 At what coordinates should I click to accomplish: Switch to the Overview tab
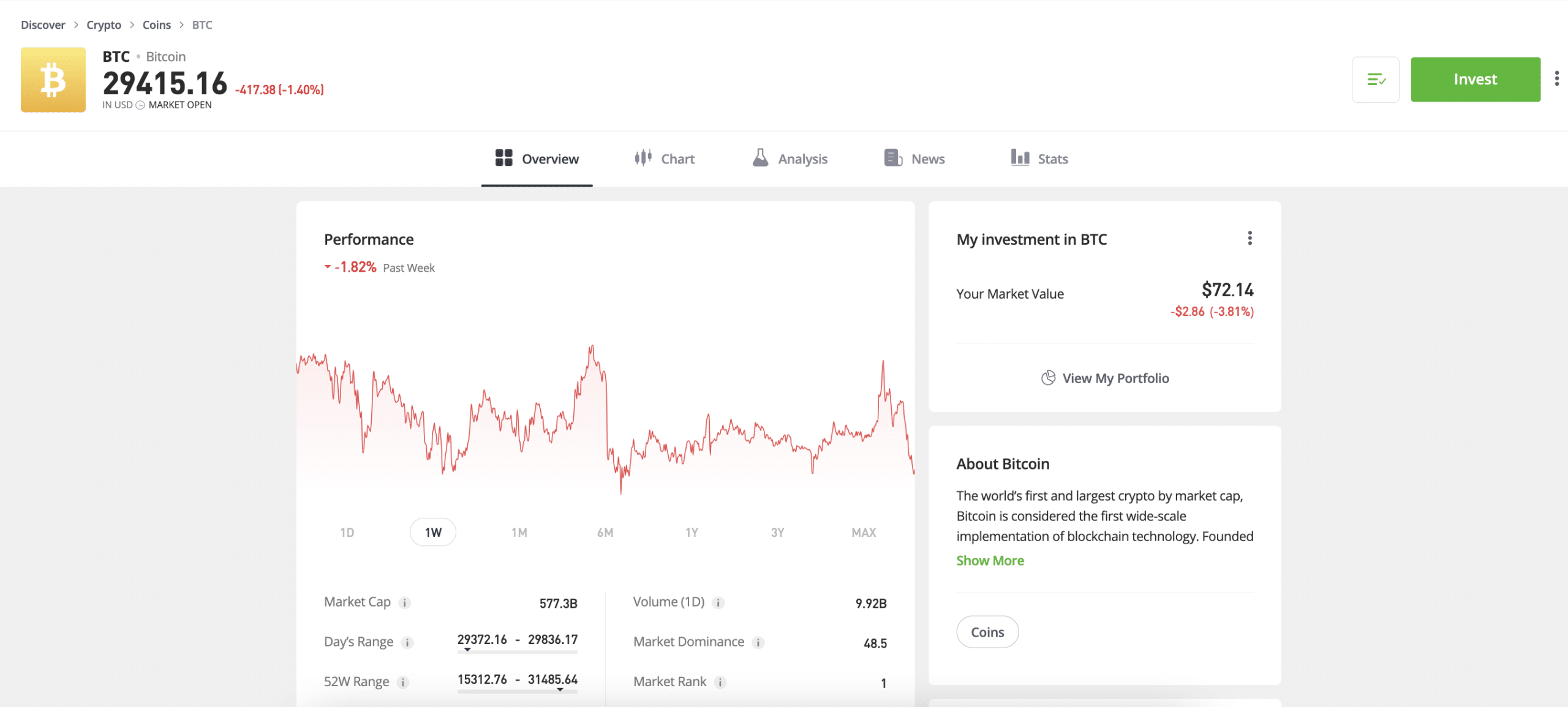click(537, 159)
